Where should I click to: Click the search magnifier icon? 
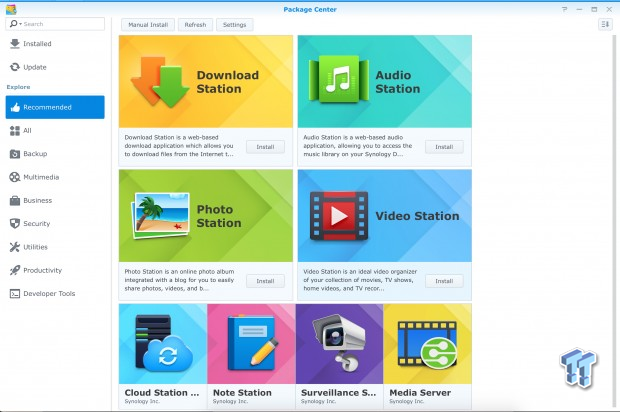(13, 24)
